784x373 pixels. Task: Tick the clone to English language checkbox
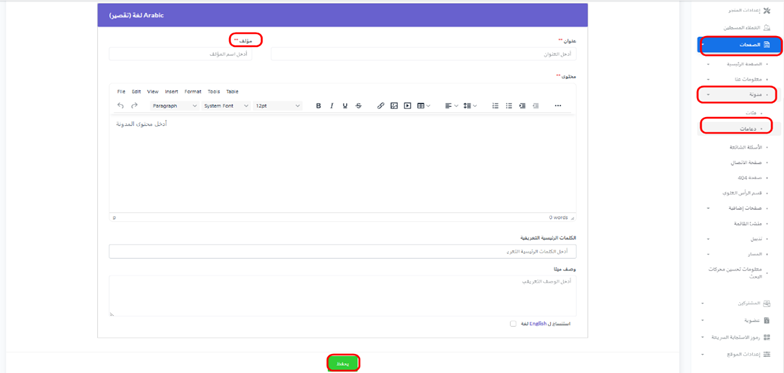tap(513, 324)
